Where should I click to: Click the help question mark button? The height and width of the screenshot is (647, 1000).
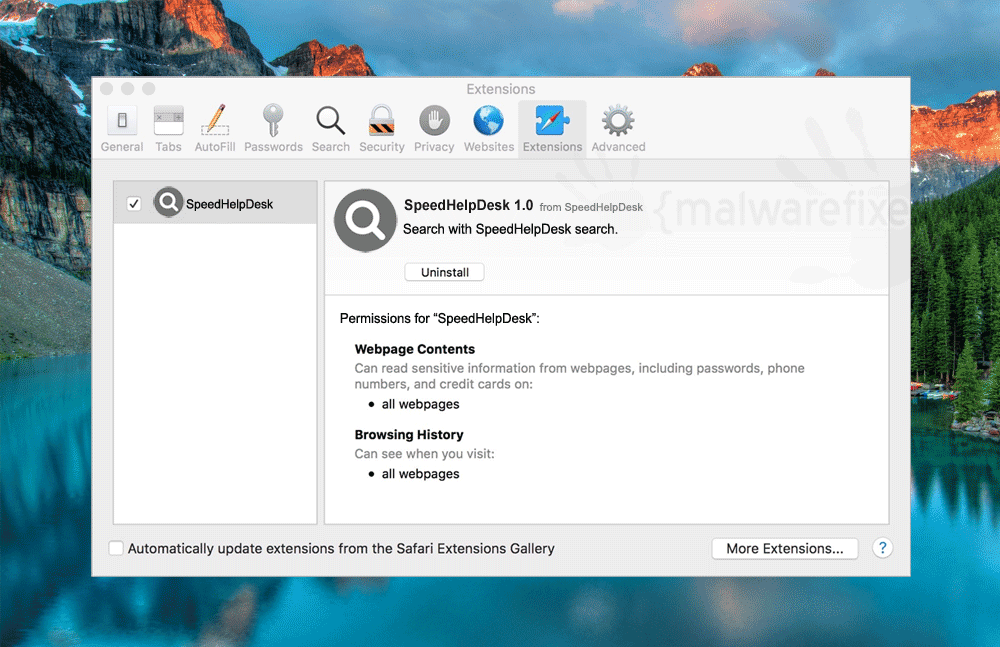(x=882, y=548)
